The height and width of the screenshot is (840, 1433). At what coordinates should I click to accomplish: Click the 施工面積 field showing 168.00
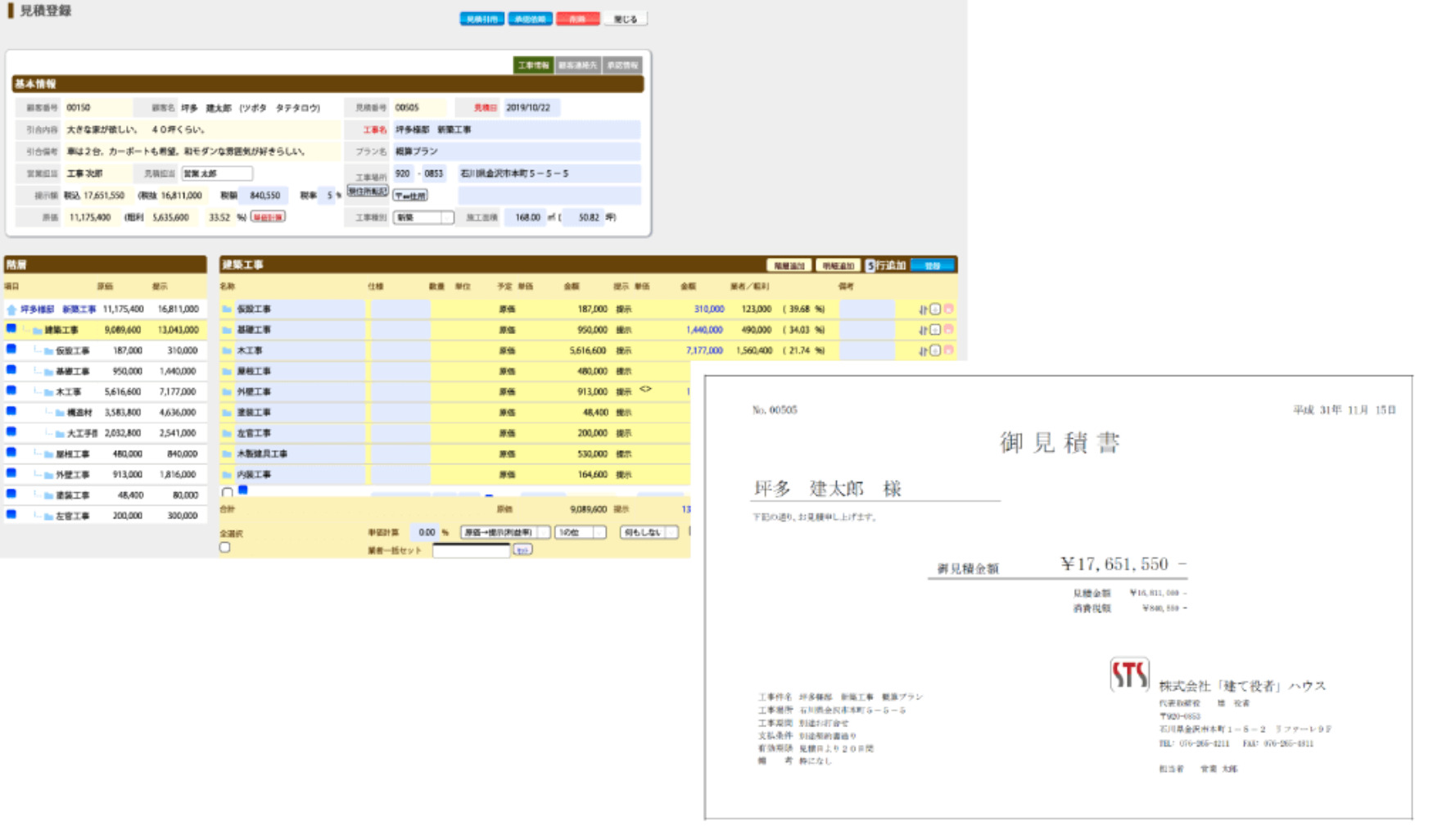[526, 218]
